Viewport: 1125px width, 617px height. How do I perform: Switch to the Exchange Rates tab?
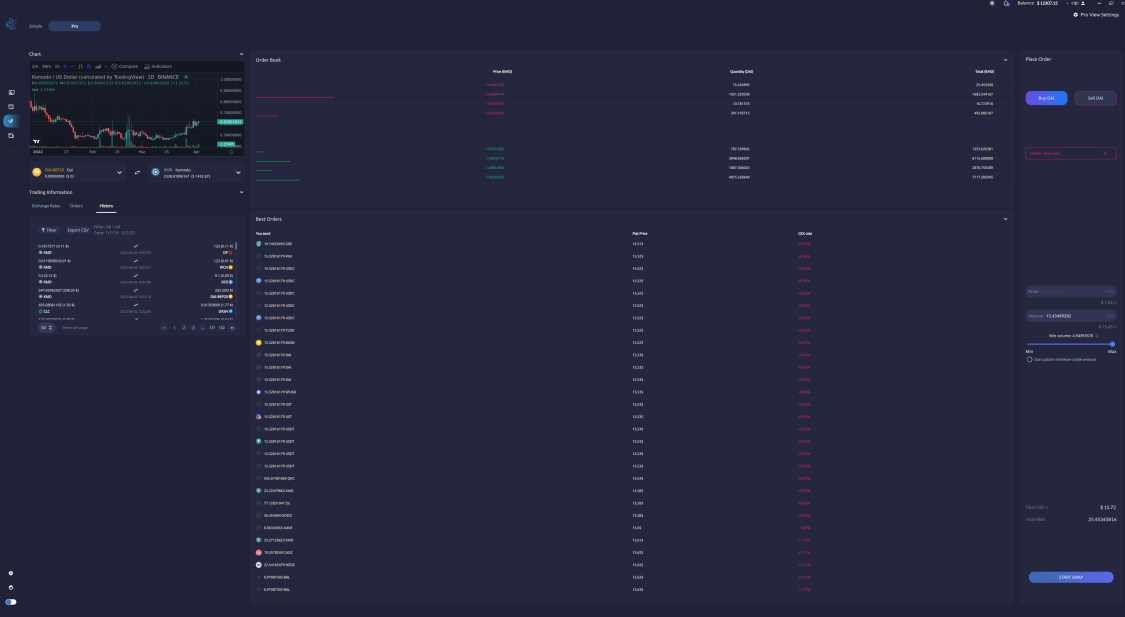tap(46, 205)
